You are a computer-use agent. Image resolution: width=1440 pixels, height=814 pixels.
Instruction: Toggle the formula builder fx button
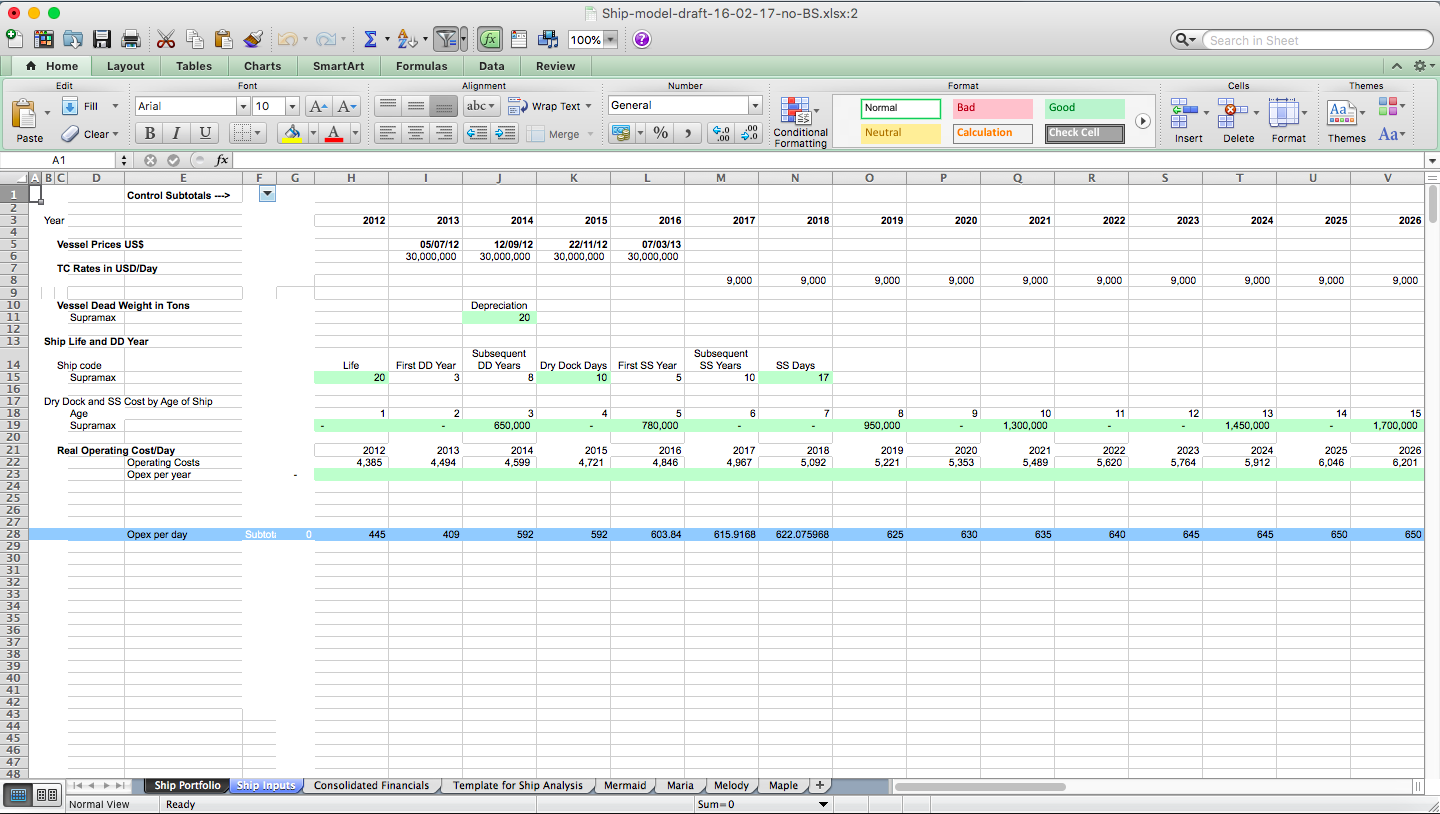pos(490,39)
